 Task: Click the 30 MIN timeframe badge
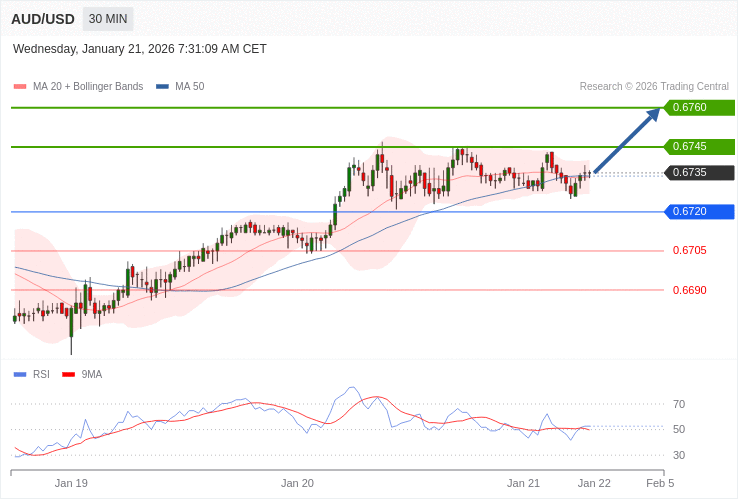108,19
